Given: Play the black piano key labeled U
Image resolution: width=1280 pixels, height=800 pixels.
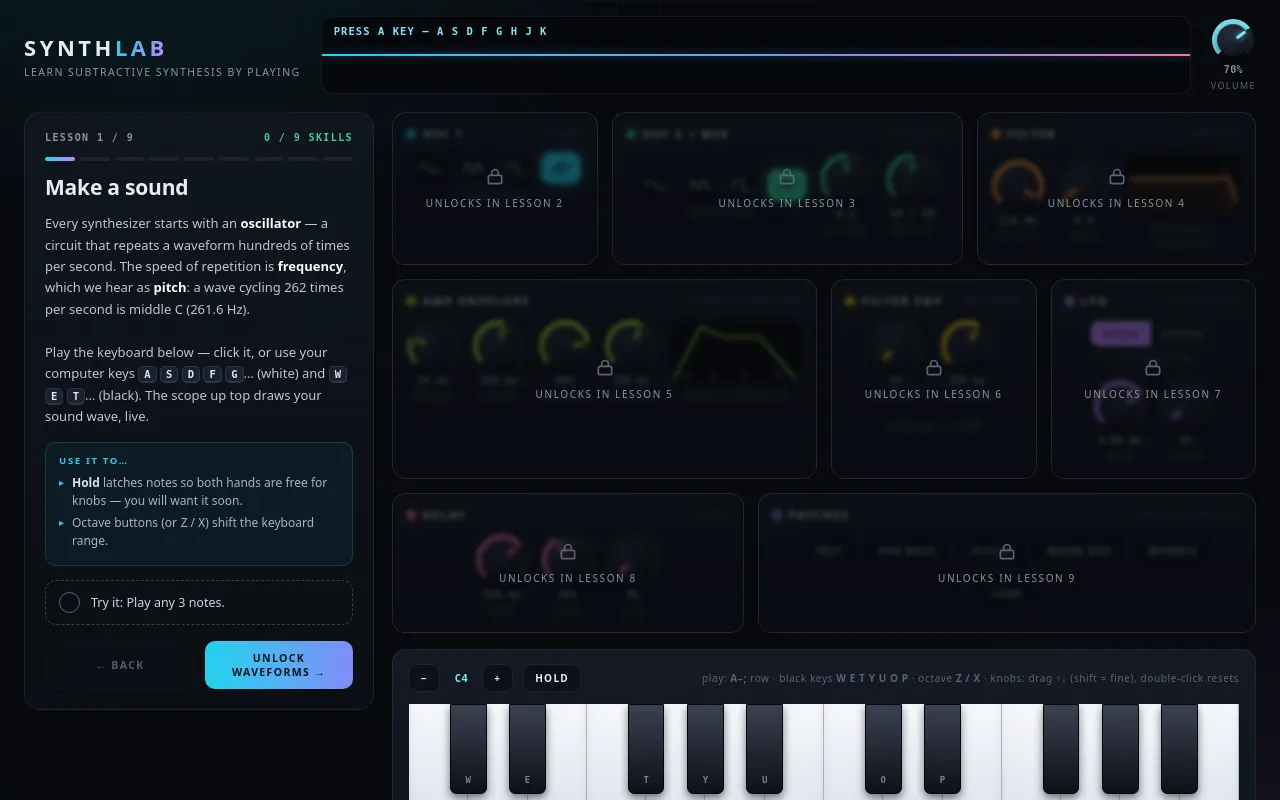Looking at the screenshot, I should click(764, 748).
